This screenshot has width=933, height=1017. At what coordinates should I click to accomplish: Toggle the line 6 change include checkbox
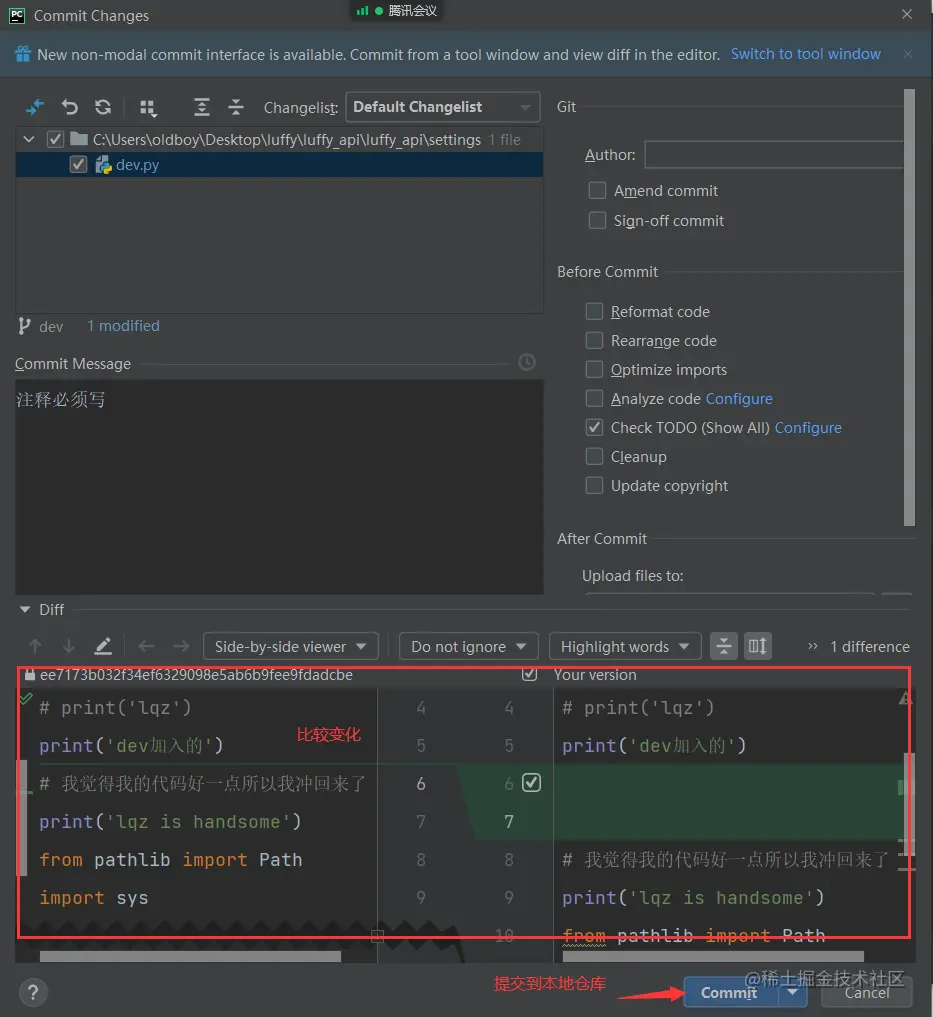coord(531,783)
